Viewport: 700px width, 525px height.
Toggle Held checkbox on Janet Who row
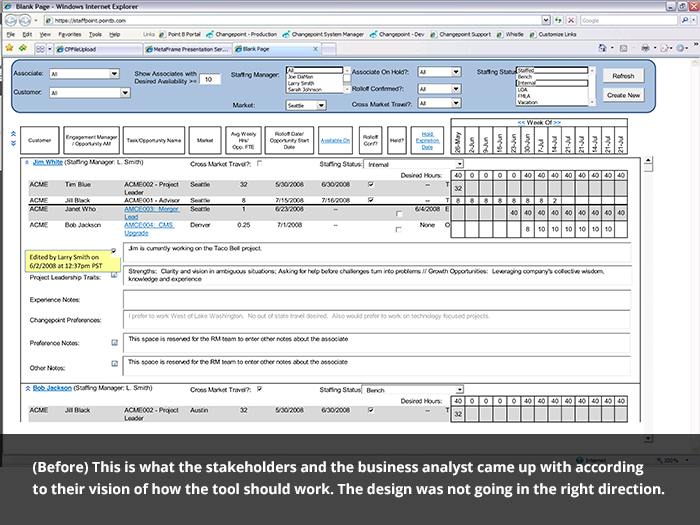(x=399, y=214)
